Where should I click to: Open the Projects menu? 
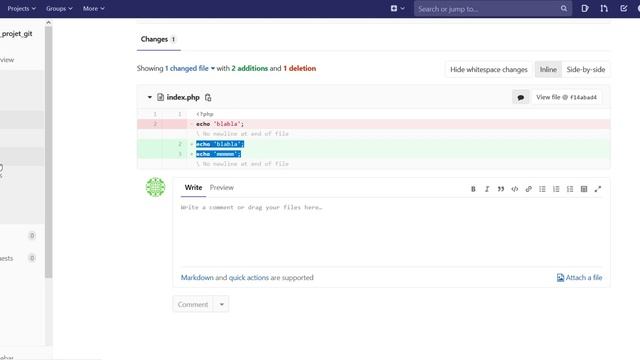(x=21, y=9)
